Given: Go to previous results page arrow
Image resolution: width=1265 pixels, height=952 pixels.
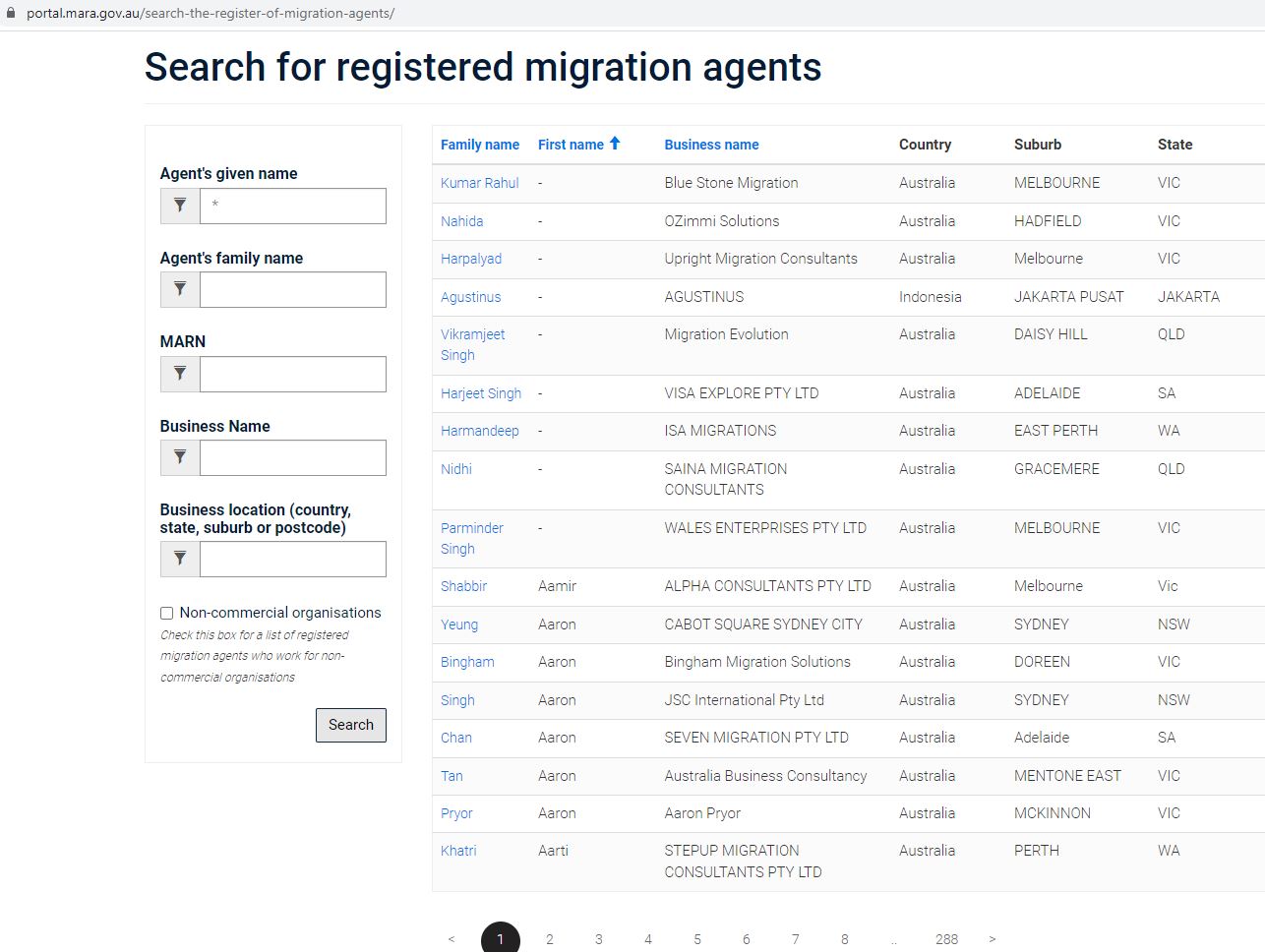Looking at the screenshot, I should click(452, 939).
